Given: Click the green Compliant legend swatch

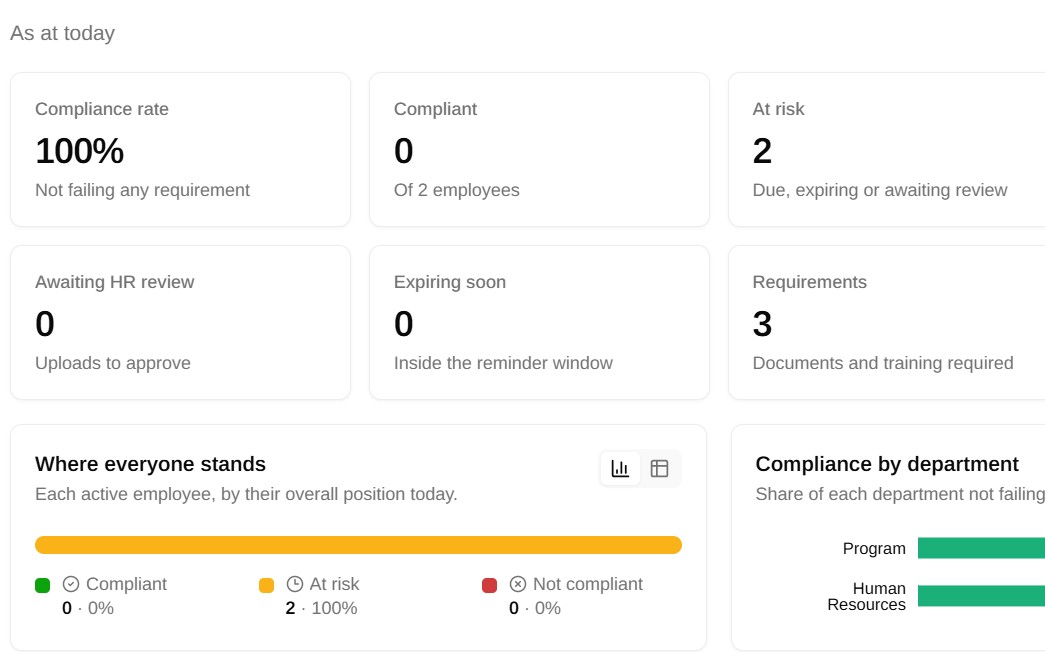Looking at the screenshot, I should tap(43, 585).
